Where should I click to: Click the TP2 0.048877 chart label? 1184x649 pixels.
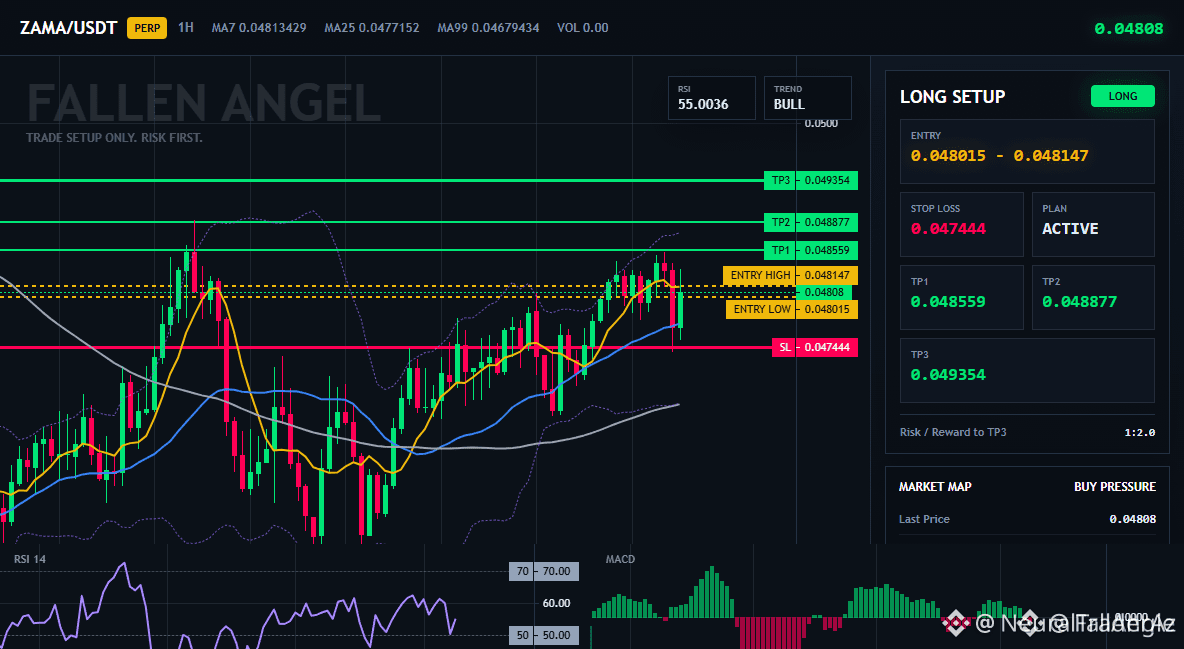click(811, 223)
